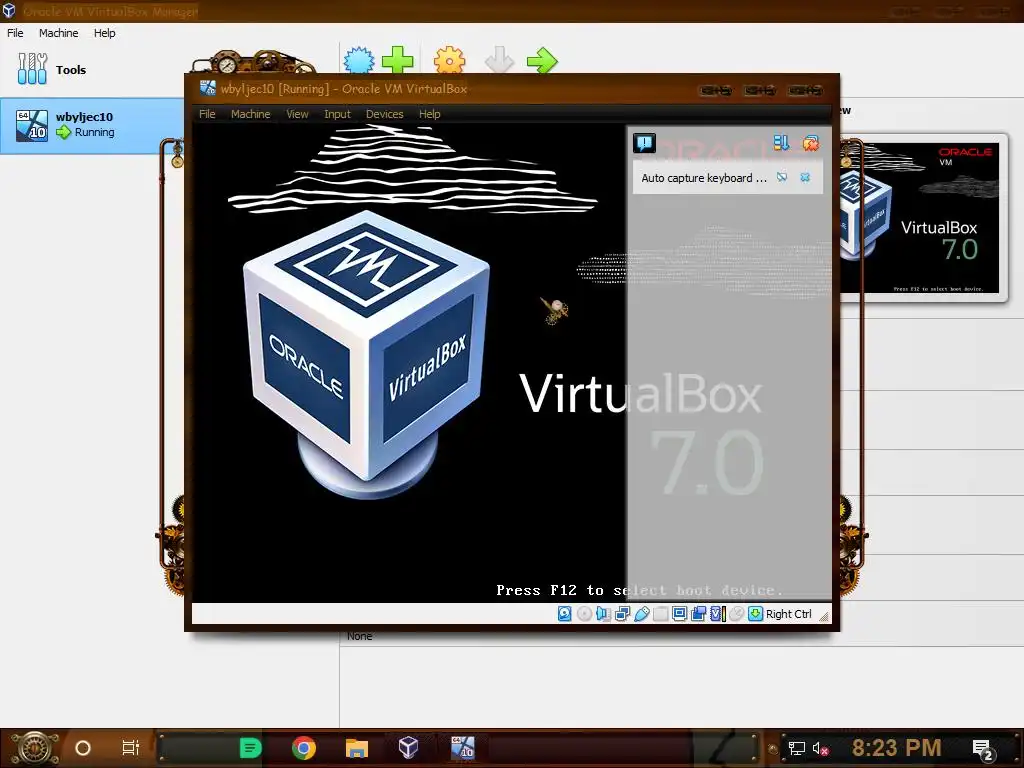Click the USB devices indicator in VM status bar
Image resolution: width=1024 pixels, height=768 pixels.
click(x=641, y=613)
